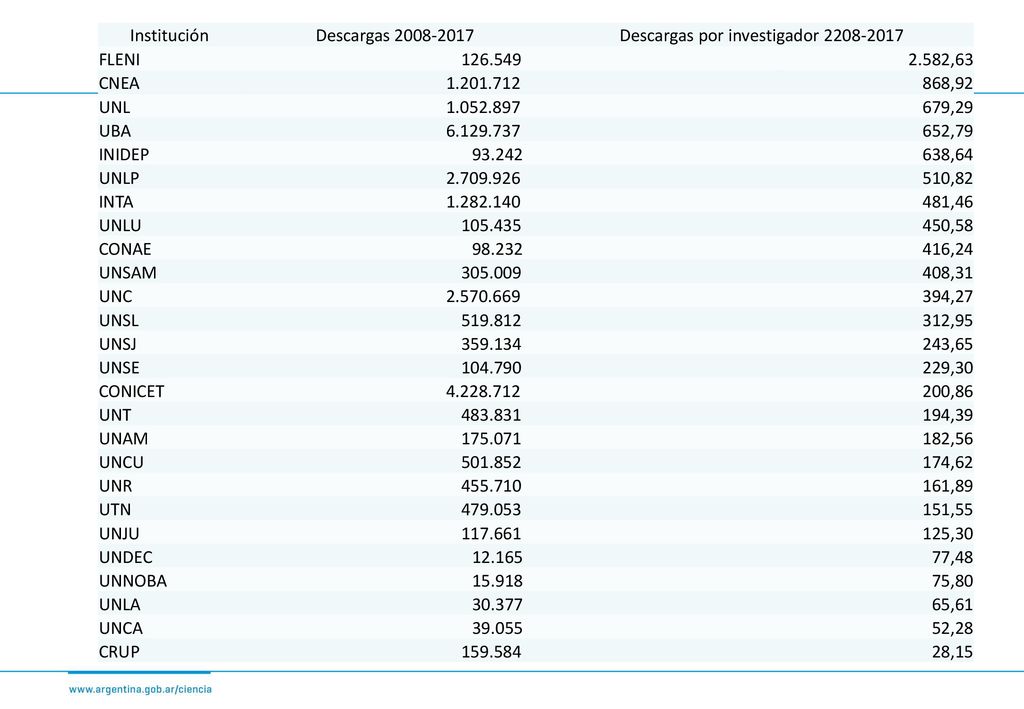
Task: Click the CRUP institution cell
Action: pos(119,652)
